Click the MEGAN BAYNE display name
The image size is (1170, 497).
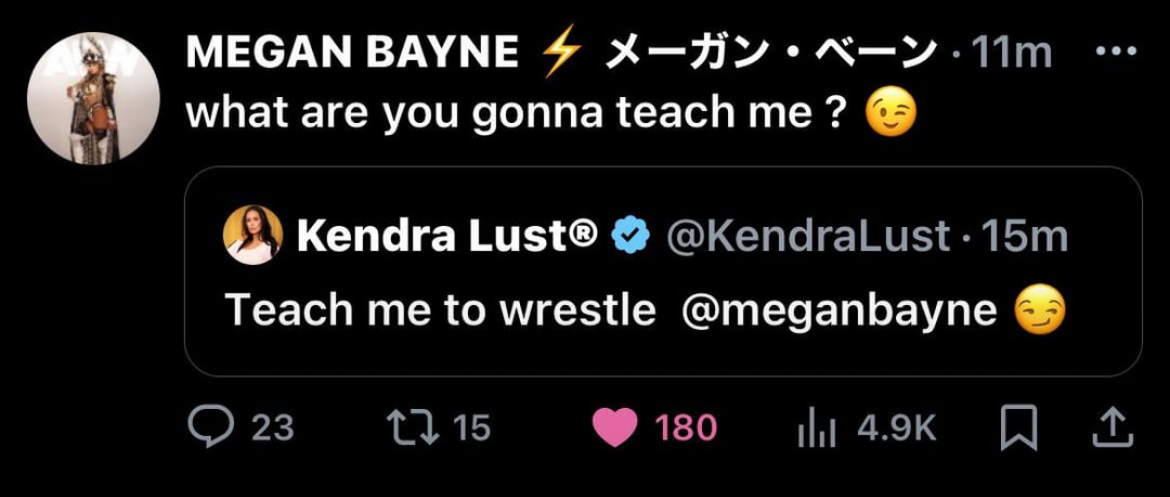[x=352, y=52]
